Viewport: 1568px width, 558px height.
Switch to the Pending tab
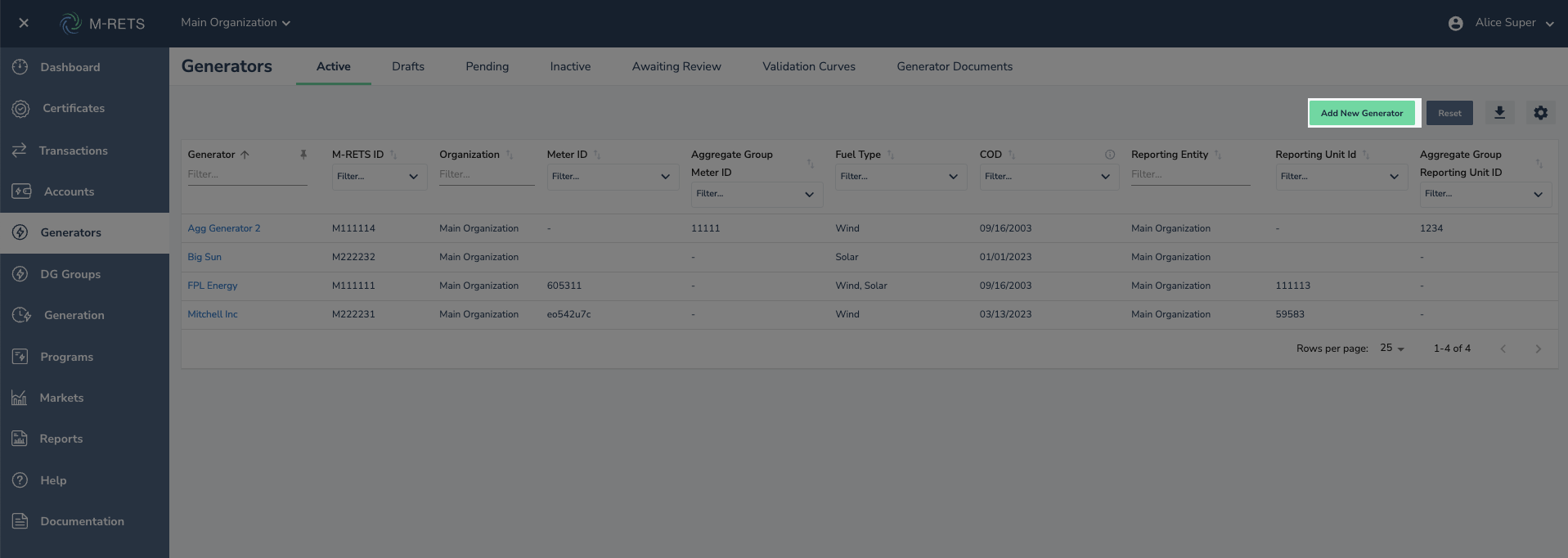pos(487,66)
